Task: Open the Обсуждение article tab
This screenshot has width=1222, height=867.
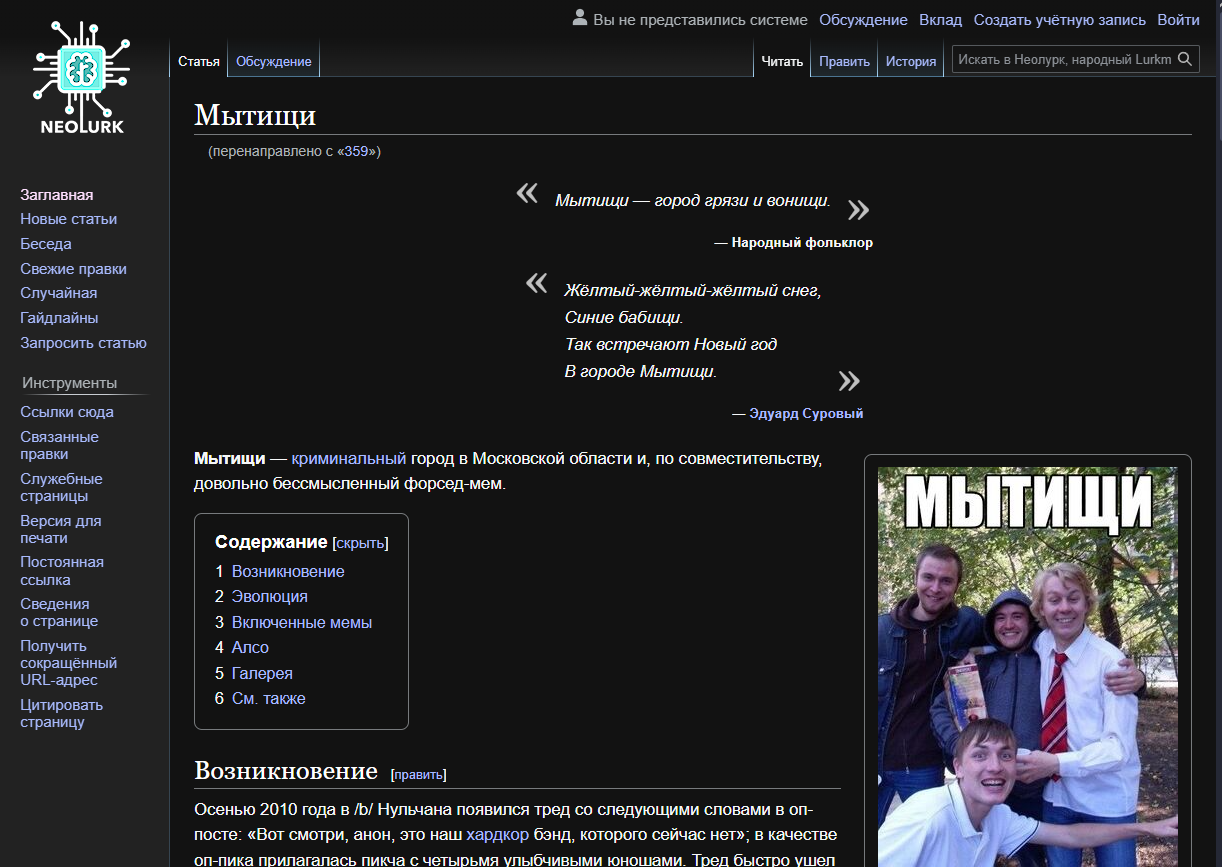Action: pyautogui.click(x=273, y=61)
